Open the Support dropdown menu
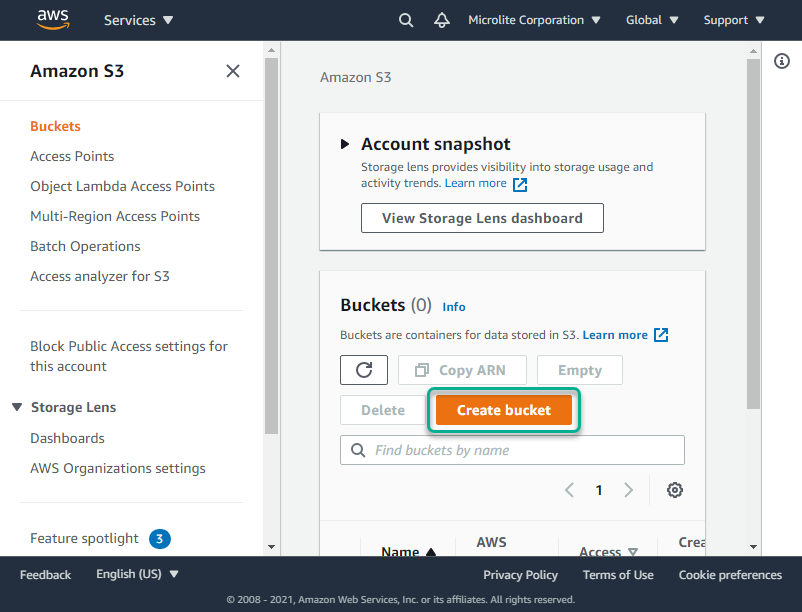802x612 pixels. [734, 20]
